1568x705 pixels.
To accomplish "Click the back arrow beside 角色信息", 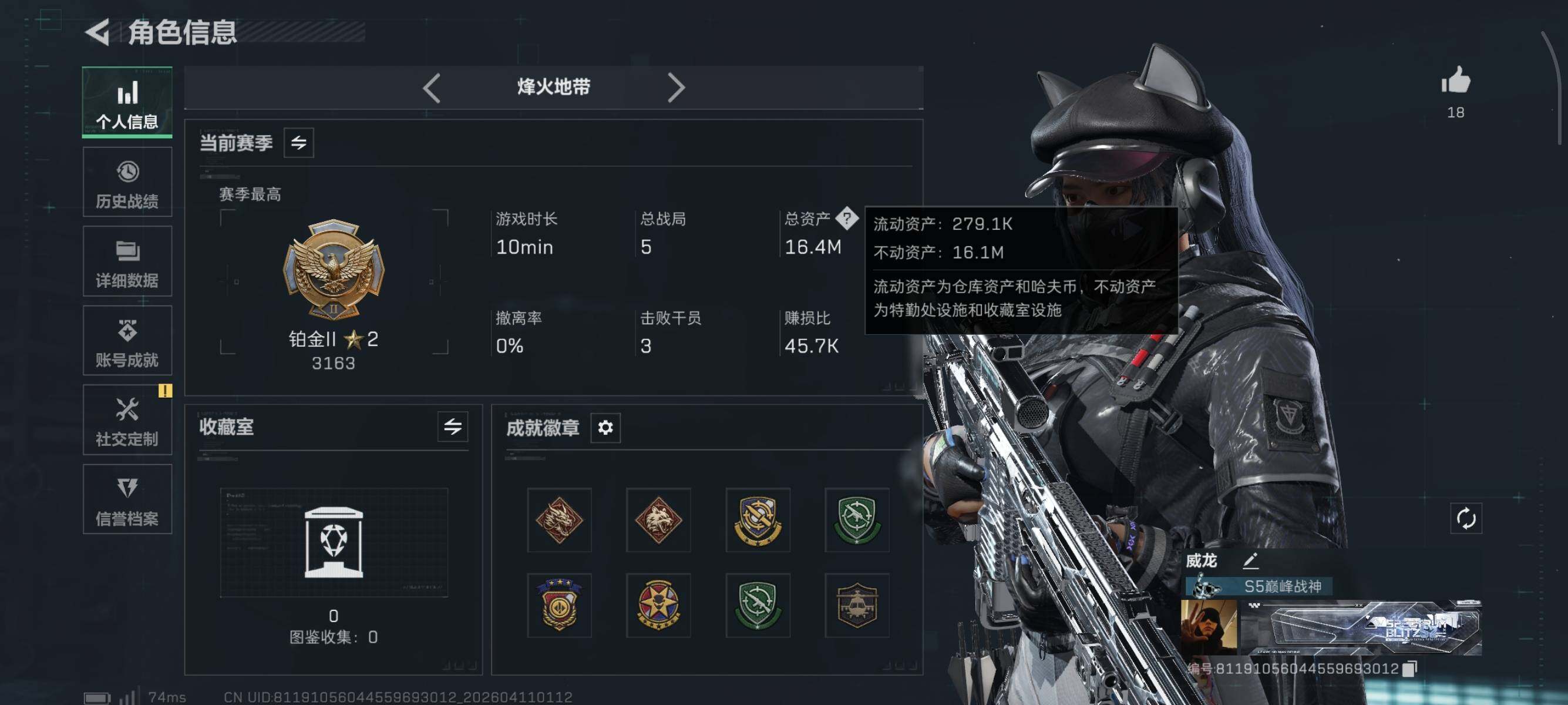I will pyautogui.click(x=97, y=32).
